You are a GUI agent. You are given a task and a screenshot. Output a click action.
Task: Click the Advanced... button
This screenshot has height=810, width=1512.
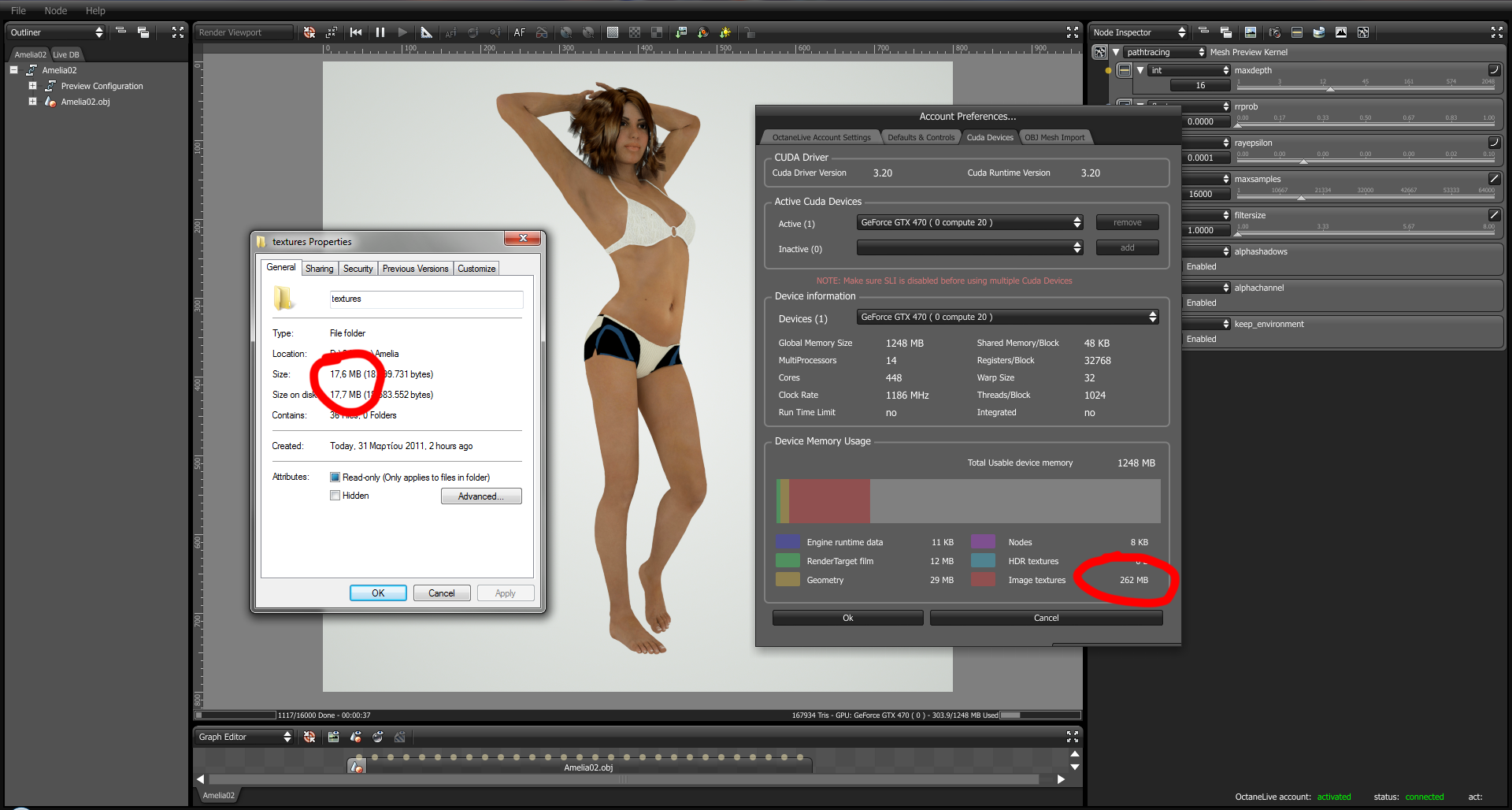click(x=481, y=496)
